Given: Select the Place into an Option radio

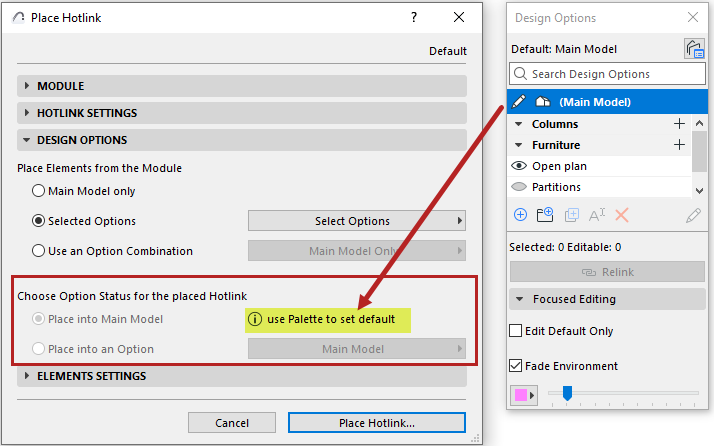Looking at the screenshot, I should (38, 349).
